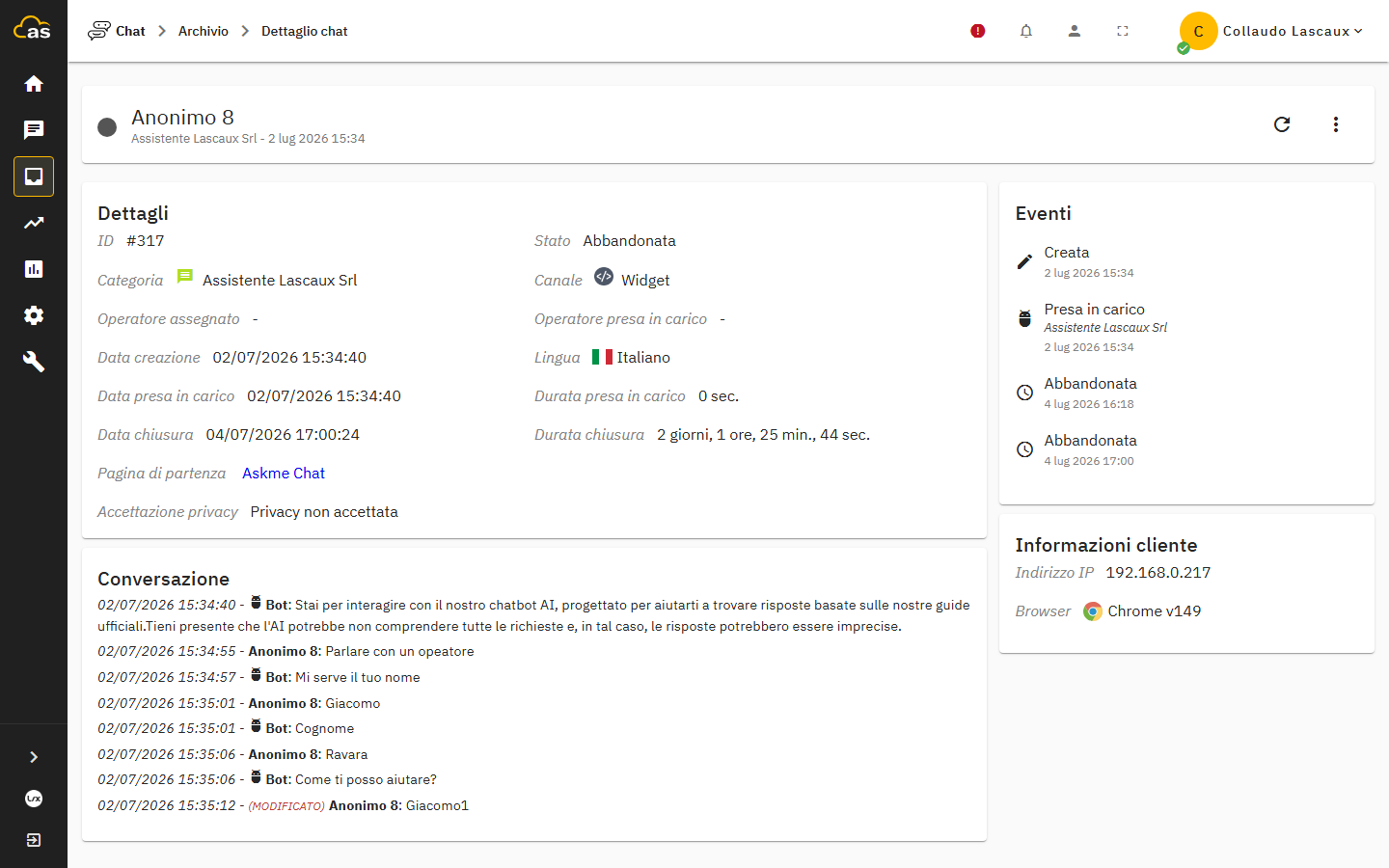Click the MODIFICATO label in conversation
This screenshot has width=1389, height=868.
286,806
